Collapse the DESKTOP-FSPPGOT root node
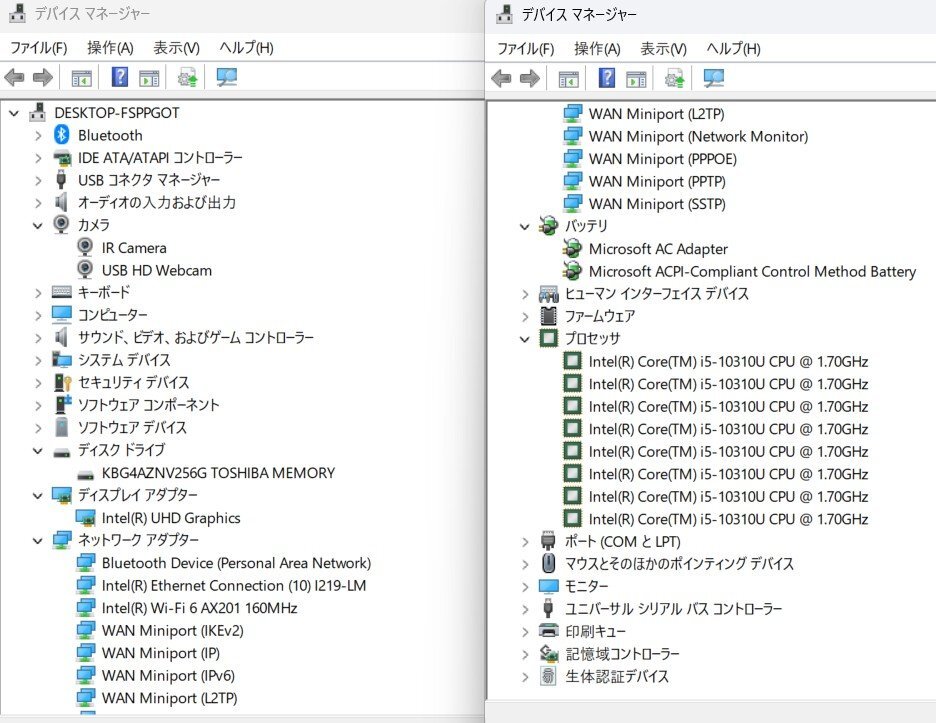Viewport: 936px width, 723px height. click(14, 113)
